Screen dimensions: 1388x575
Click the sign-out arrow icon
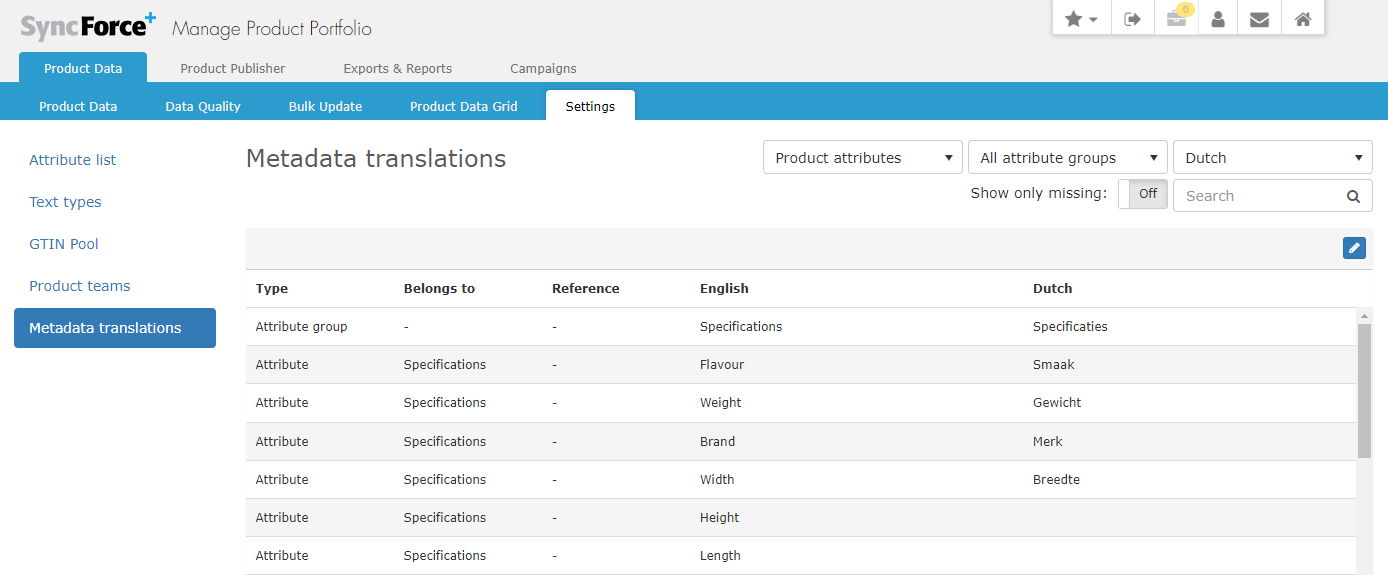pyautogui.click(x=1132, y=19)
